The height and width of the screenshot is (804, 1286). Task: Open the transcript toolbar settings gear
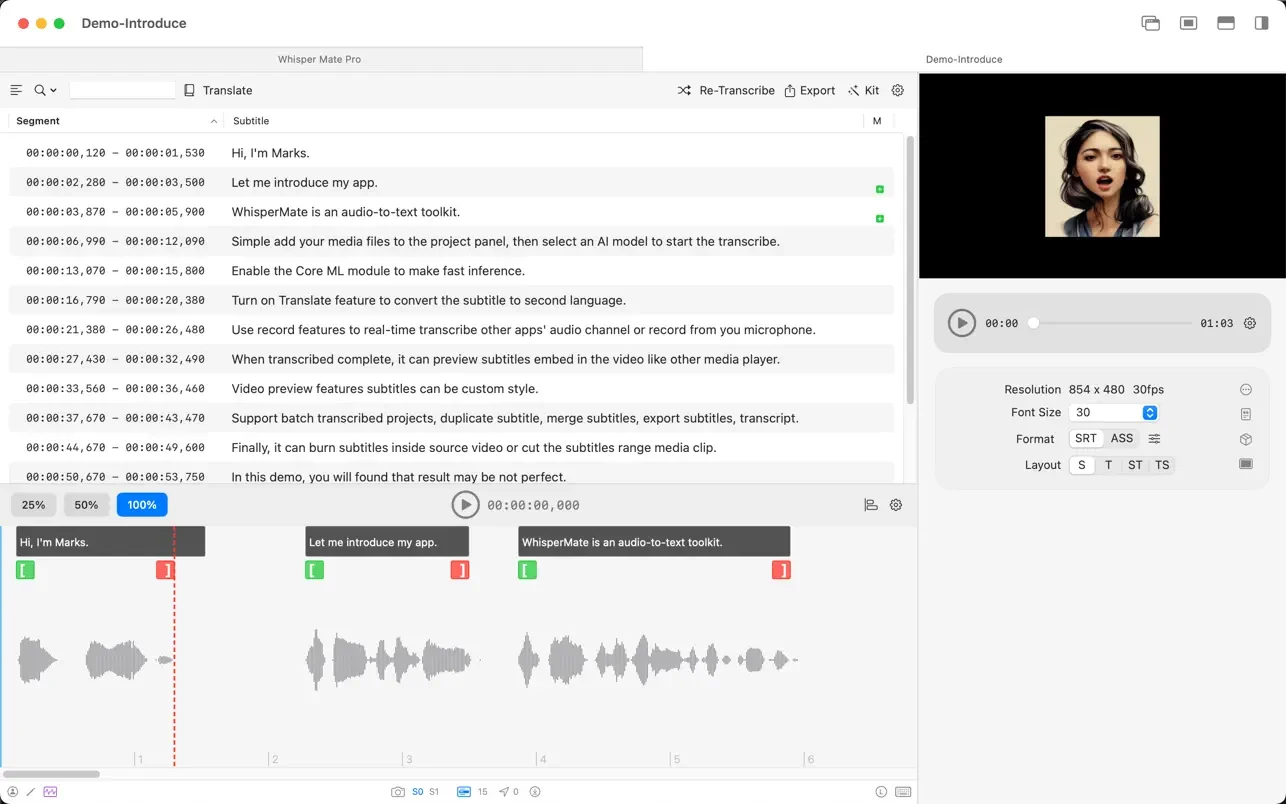tap(898, 90)
